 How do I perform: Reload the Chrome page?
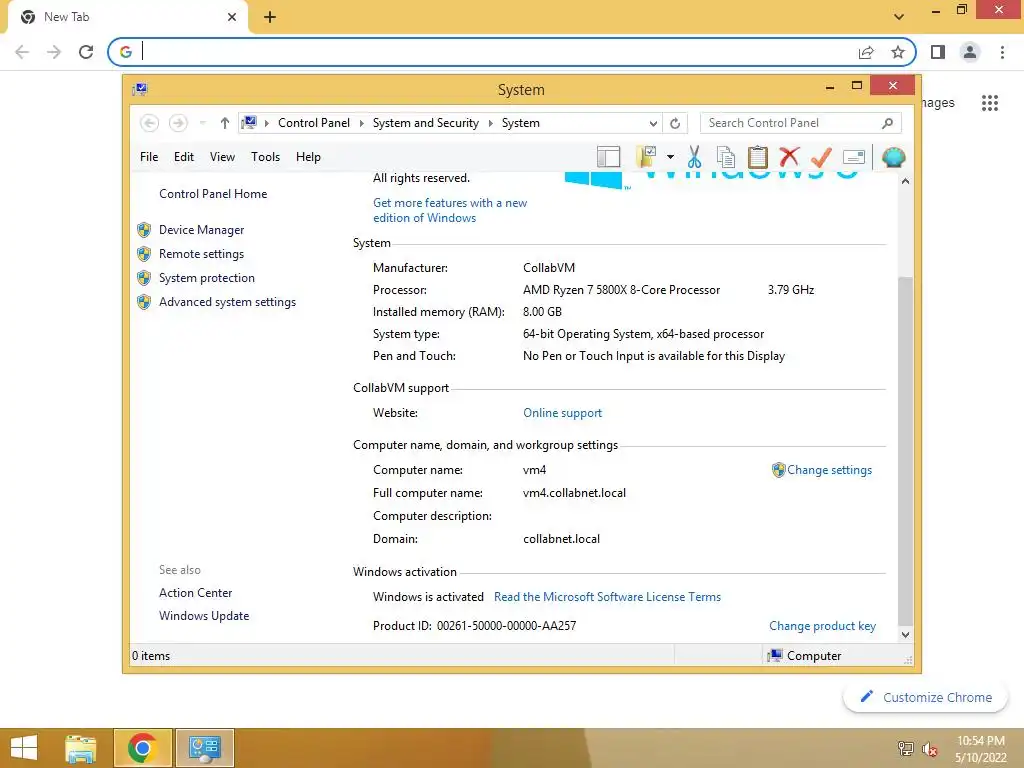(x=86, y=52)
